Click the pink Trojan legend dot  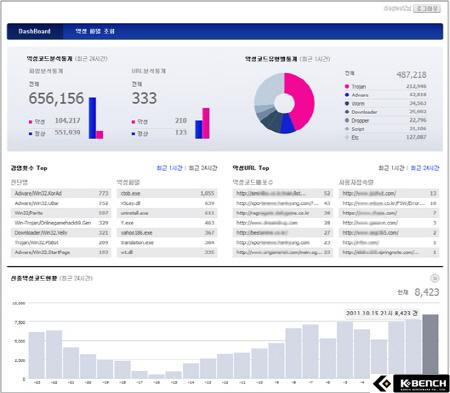(347, 87)
